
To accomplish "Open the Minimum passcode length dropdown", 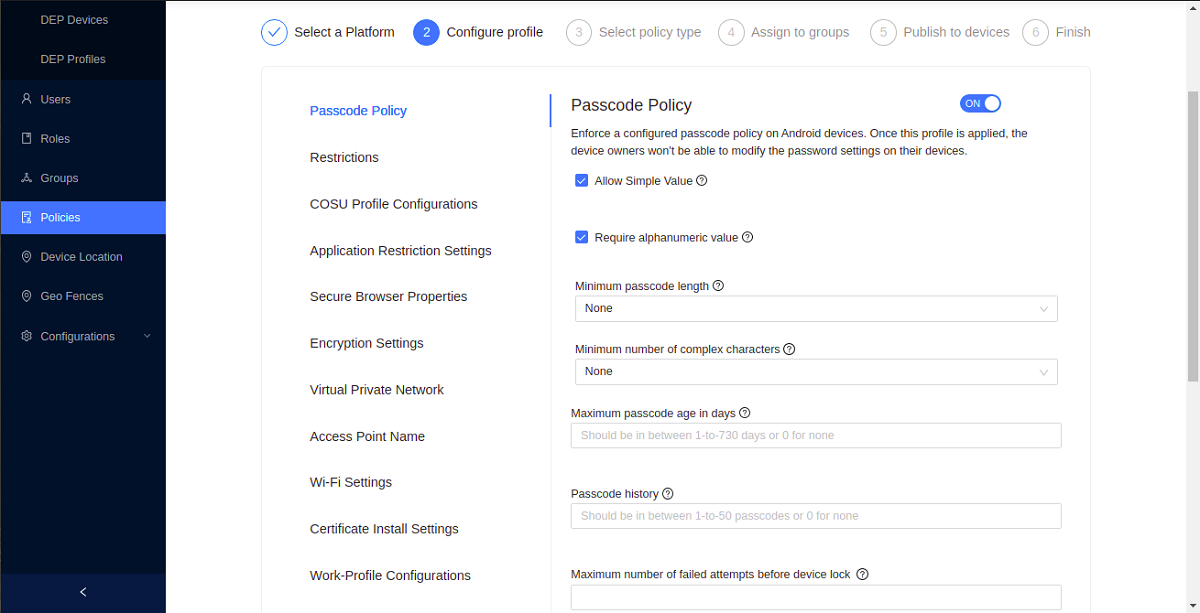I will 816,308.
